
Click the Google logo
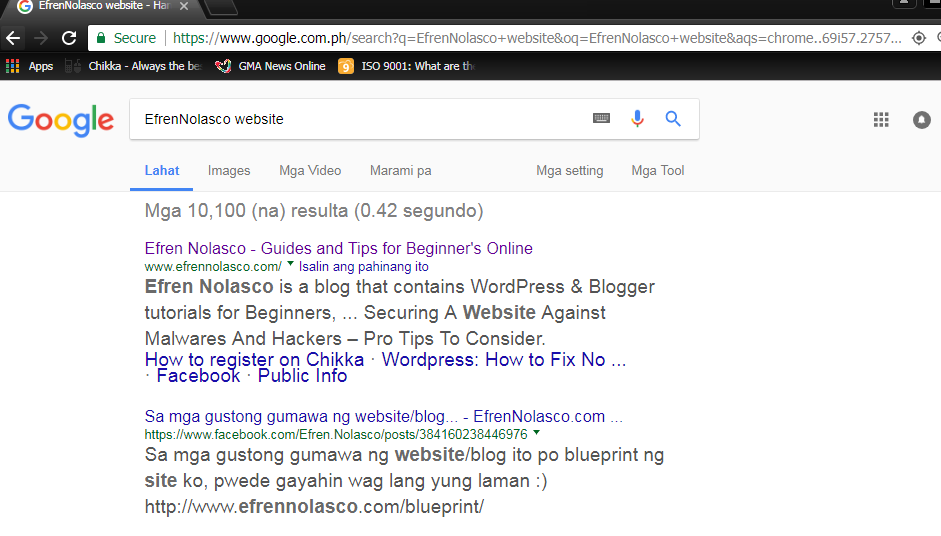61,121
